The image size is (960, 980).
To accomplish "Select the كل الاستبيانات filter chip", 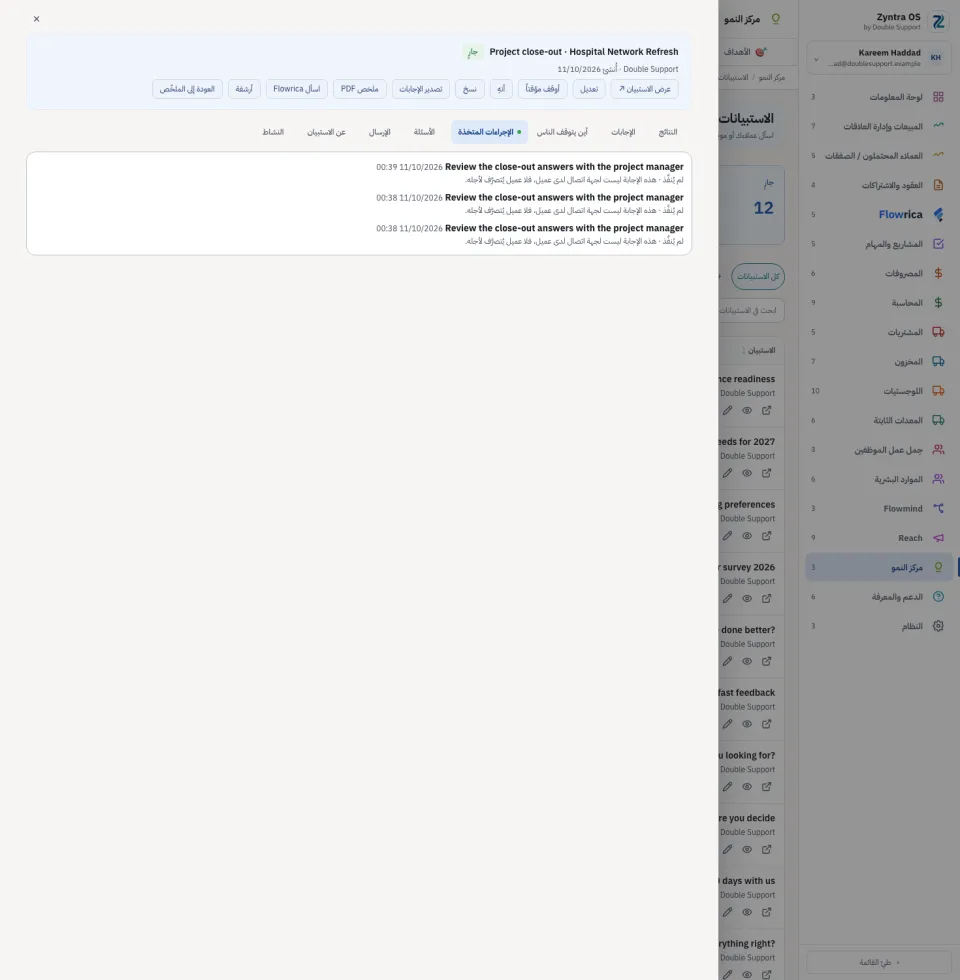I will click(x=758, y=276).
